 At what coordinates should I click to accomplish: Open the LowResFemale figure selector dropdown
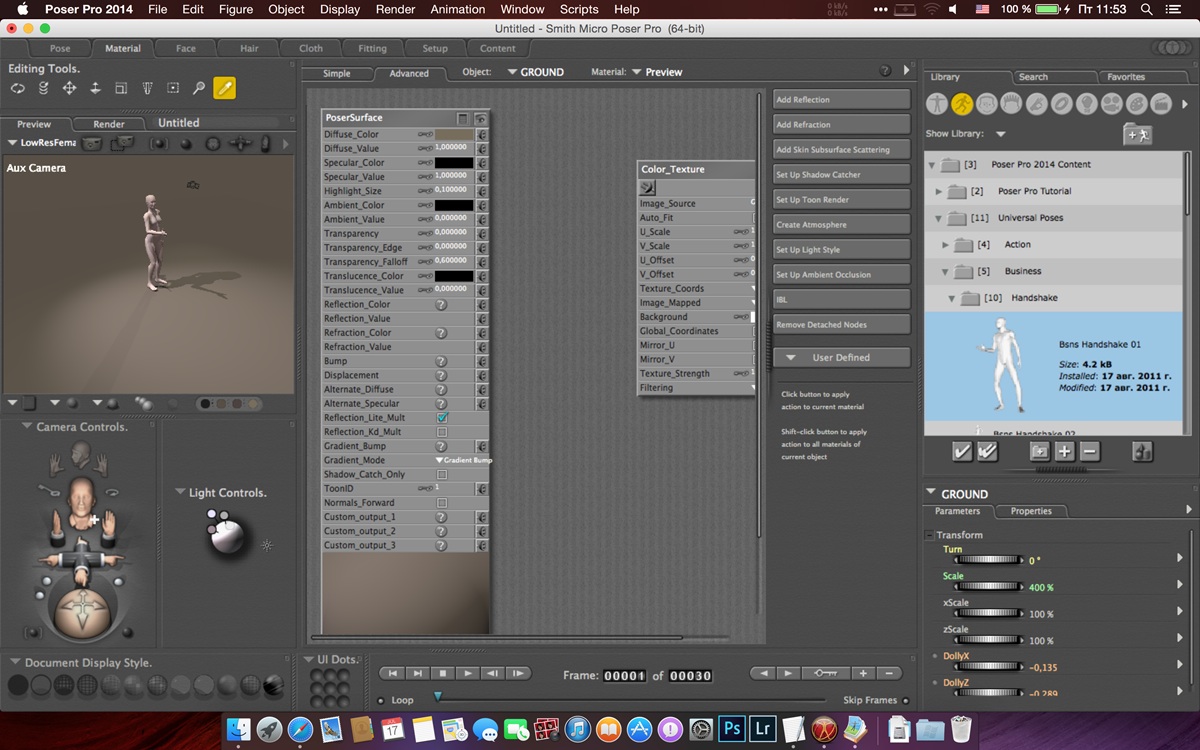click(x=41, y=143)
